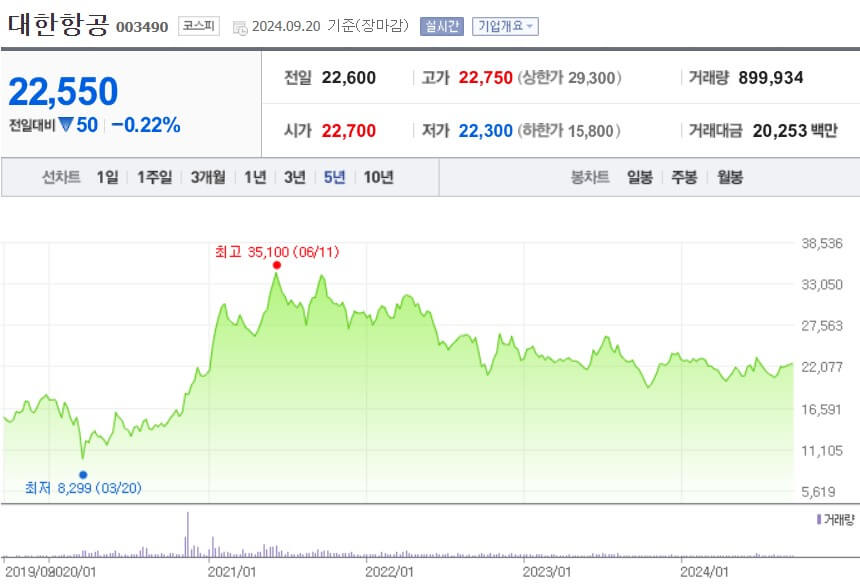The height and width of the screenshot is (586, 860).
Task: Click the red 최고 35,100 peak marker
Action: 277,266
